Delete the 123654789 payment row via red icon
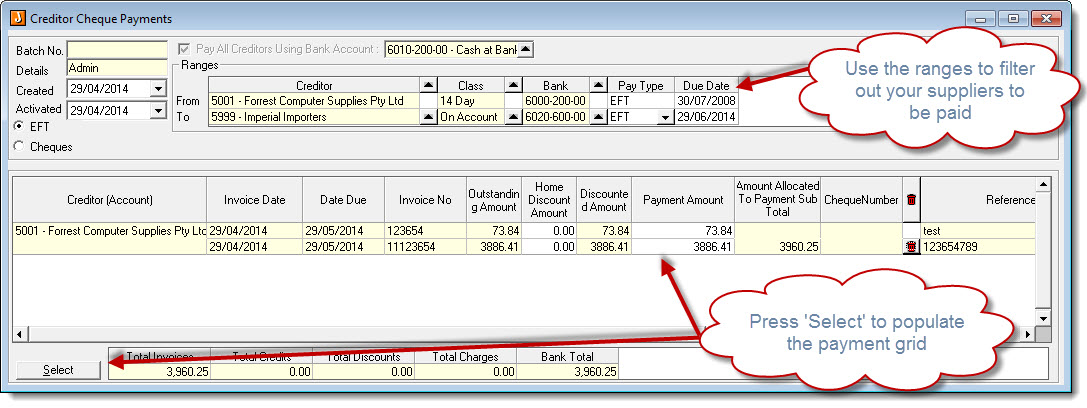The width and height of the screenshot is (1087, 408). tap(911, 247)
